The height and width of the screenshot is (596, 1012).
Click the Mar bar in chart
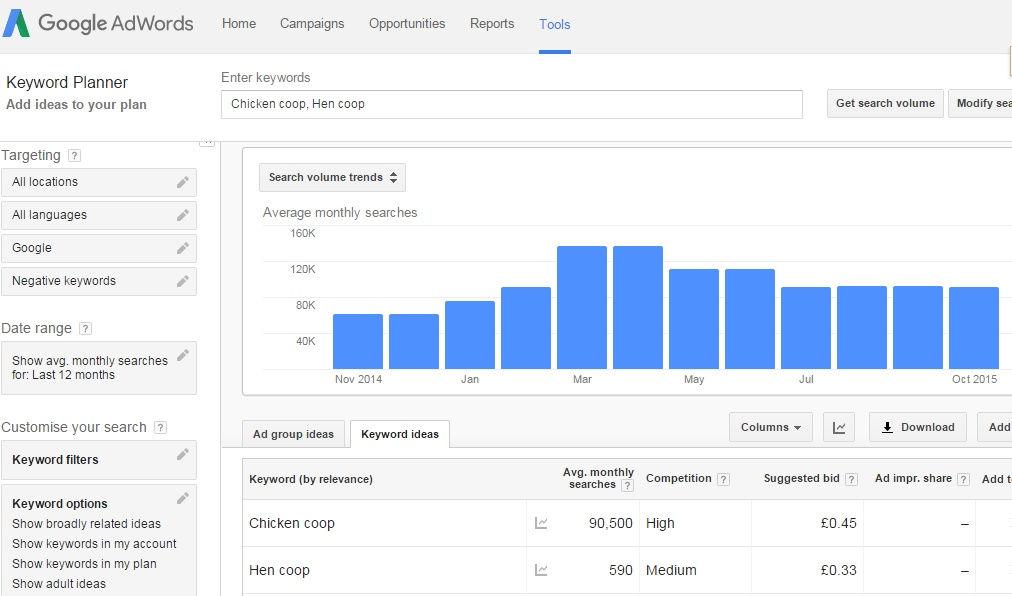pyautogui.click(x=582, y=307)
